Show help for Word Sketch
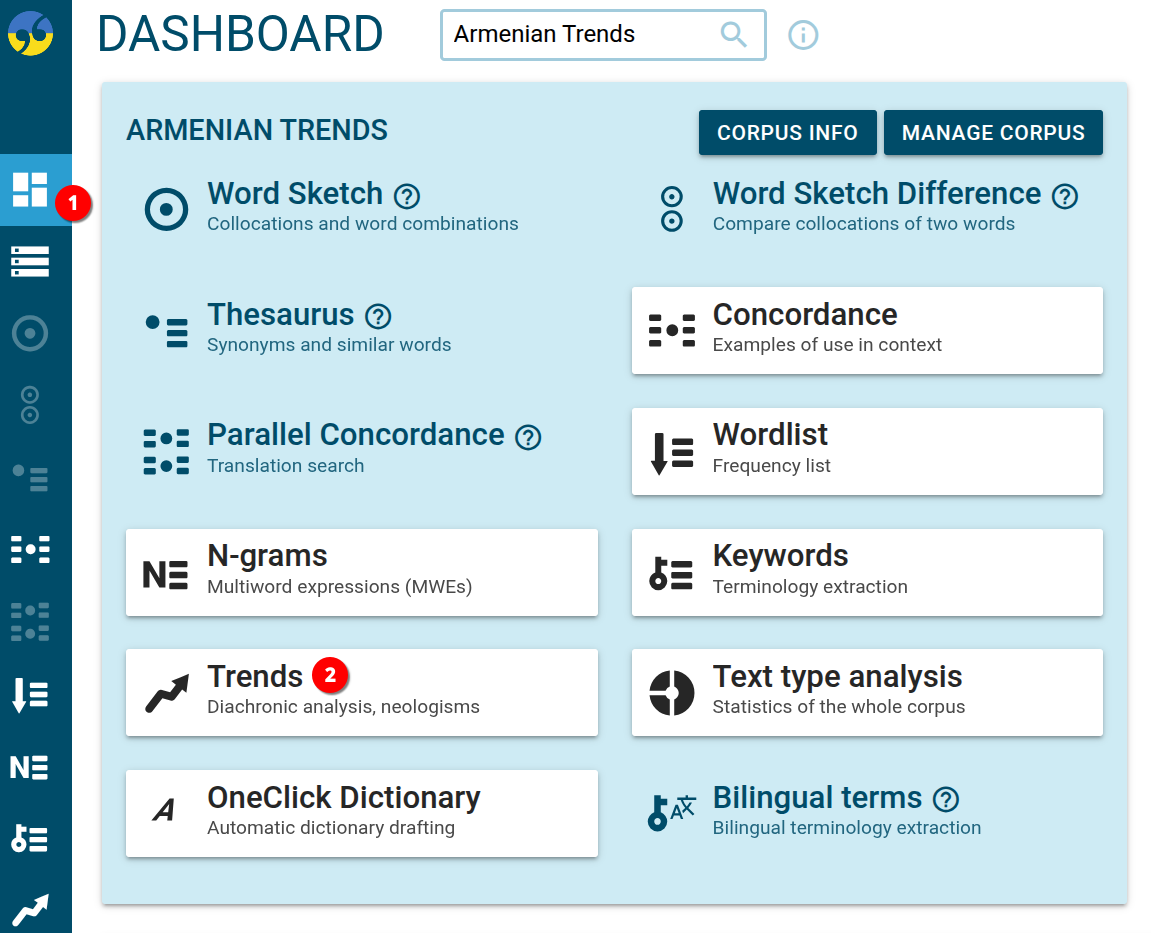 click(407, 196)
